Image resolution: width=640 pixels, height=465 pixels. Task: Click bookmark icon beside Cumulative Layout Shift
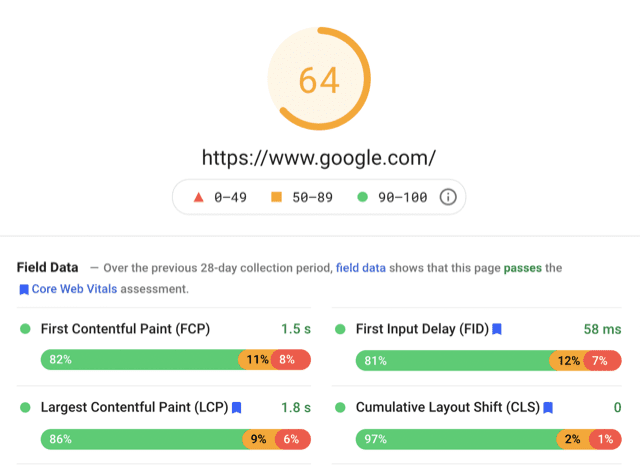click(x=548, y=408)
